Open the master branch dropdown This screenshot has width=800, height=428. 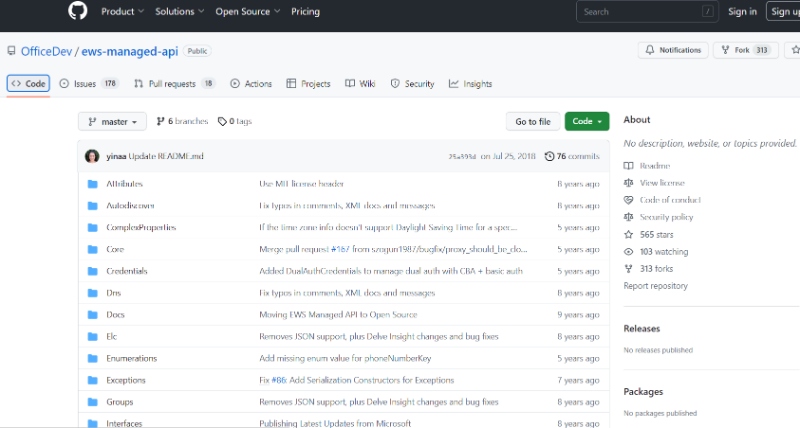click(112, 122)
